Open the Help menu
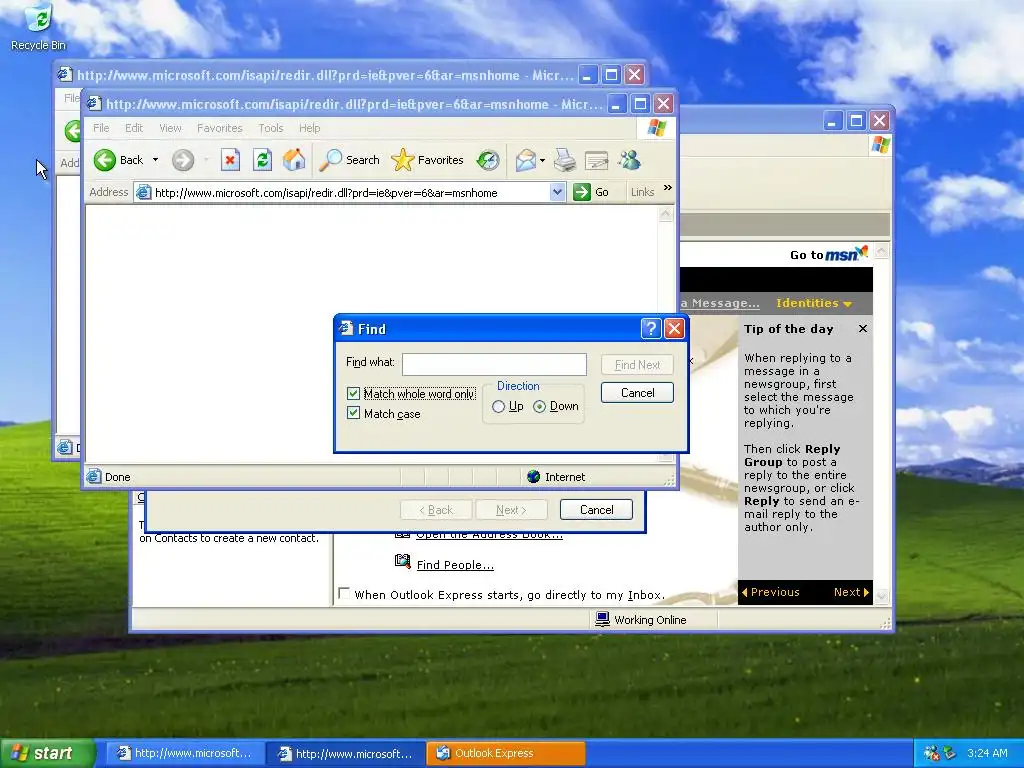The width and height of the screenshot is (1024, 768). point(310,128)
